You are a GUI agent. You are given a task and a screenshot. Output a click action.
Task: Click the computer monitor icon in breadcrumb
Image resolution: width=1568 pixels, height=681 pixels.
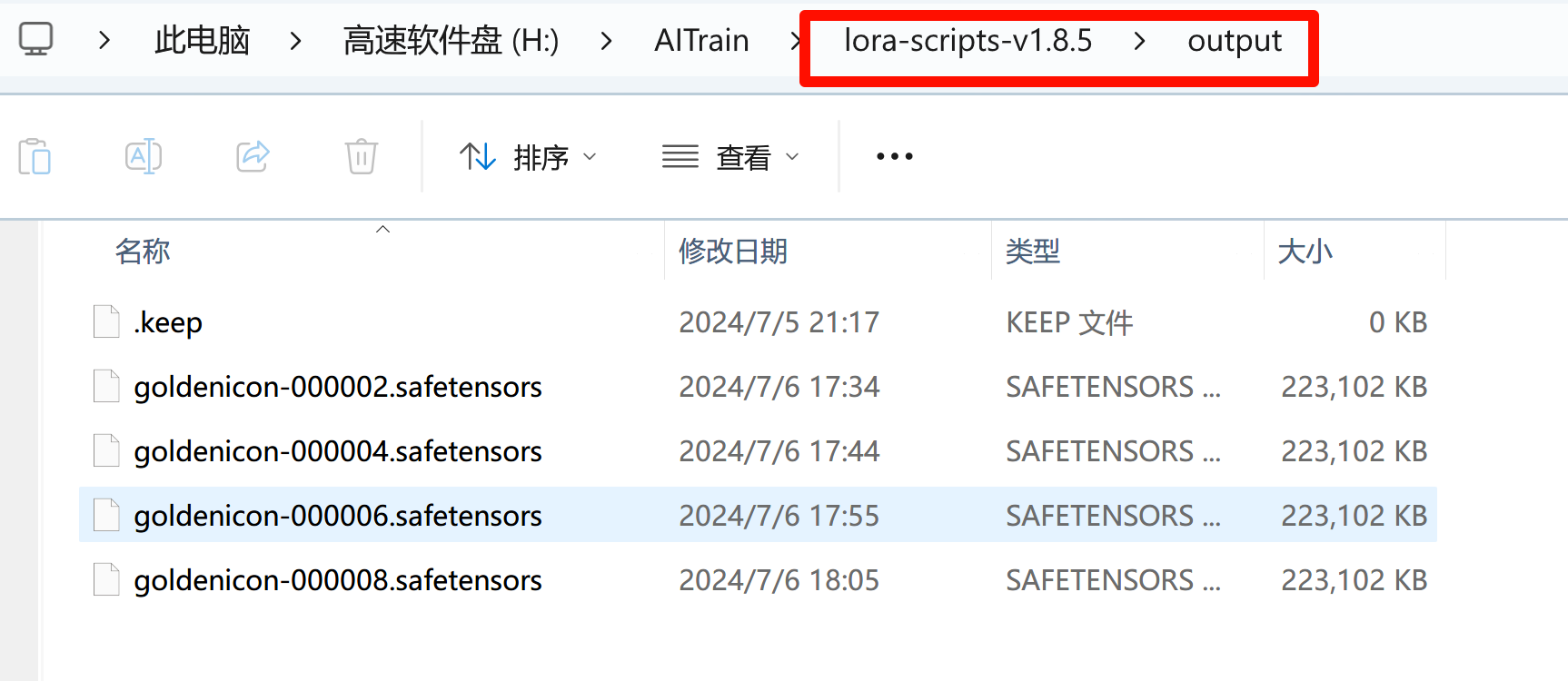[36, 39]
